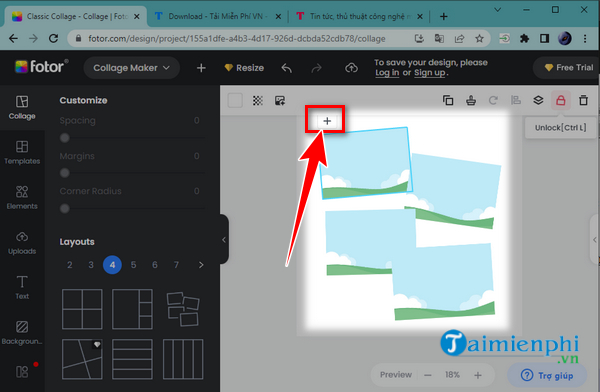The width and height of the screenshot is (600, 392).
Task: Zoom in with plus button
Action: (x=478, y=375)
